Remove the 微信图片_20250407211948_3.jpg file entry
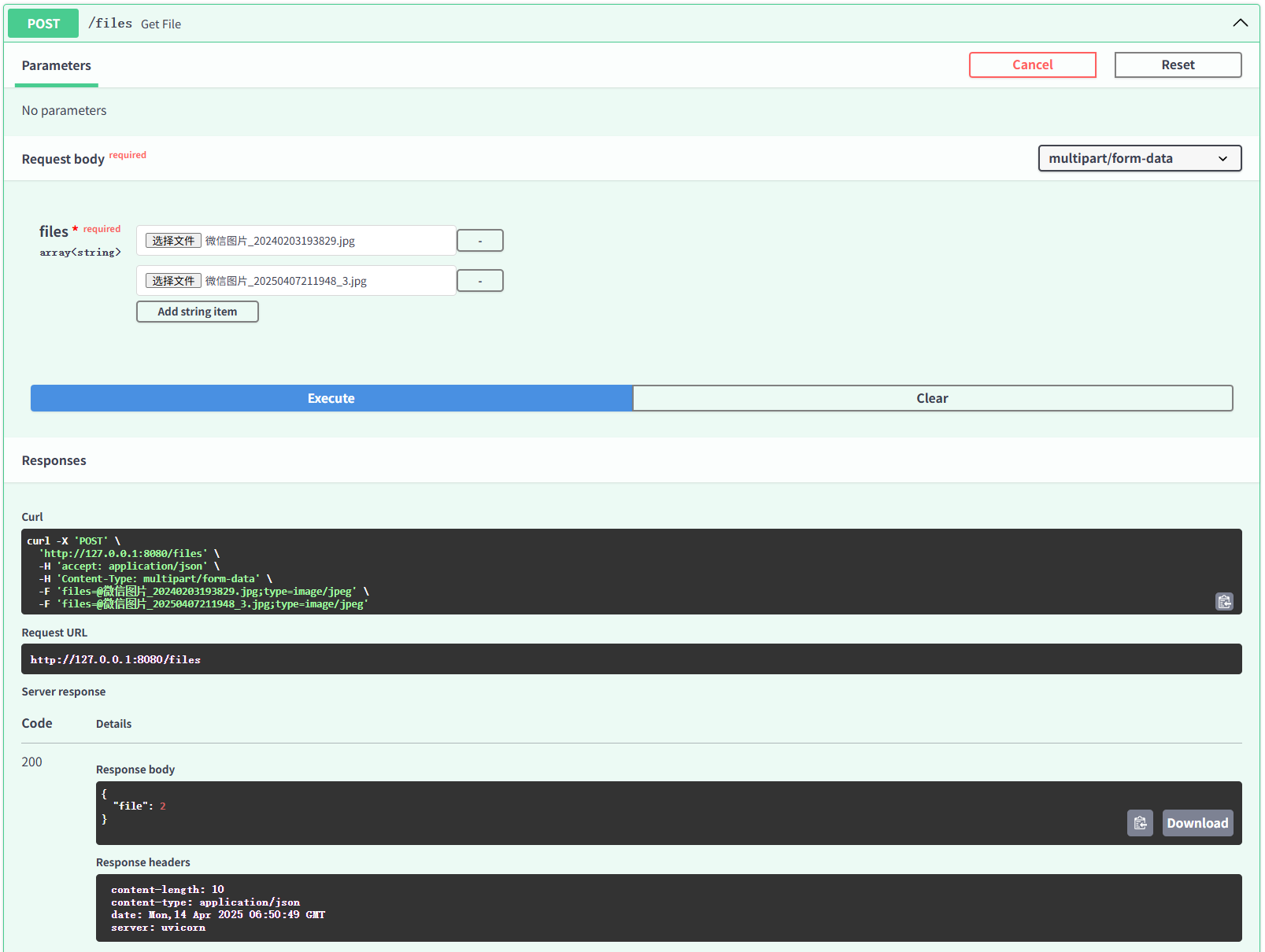This screenshot has width=1265, height=952. tap(479, 280)
